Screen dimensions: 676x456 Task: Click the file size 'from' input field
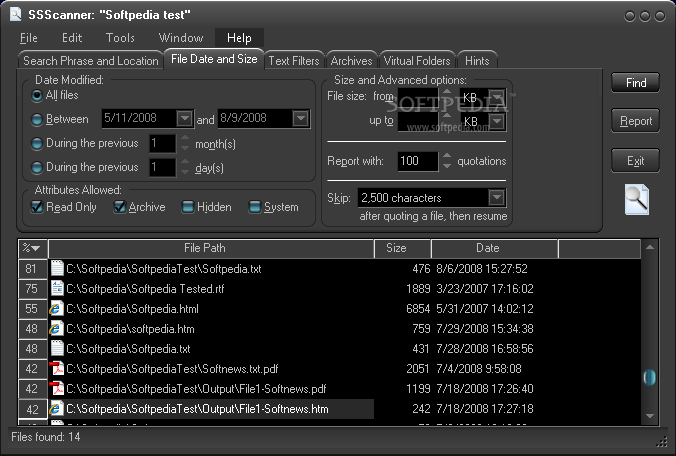418,97
